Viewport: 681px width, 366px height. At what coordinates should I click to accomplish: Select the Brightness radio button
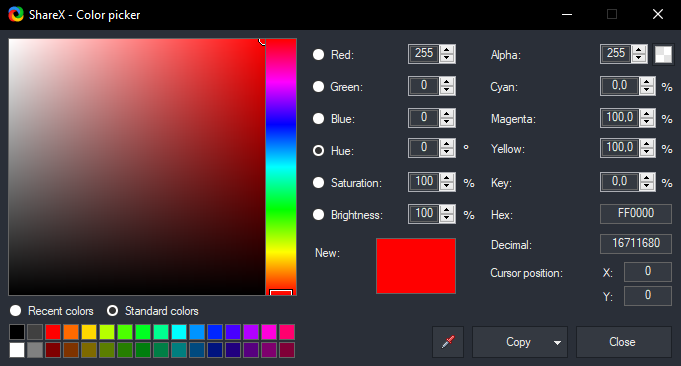(318, 214)
